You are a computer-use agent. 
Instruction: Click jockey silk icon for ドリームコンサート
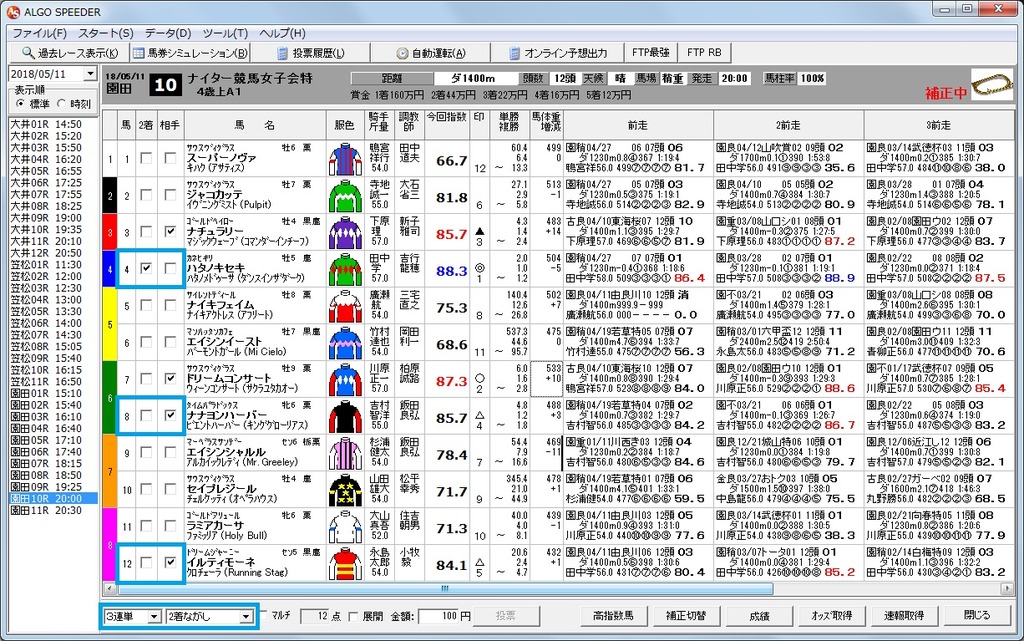(x=345, y=381)
